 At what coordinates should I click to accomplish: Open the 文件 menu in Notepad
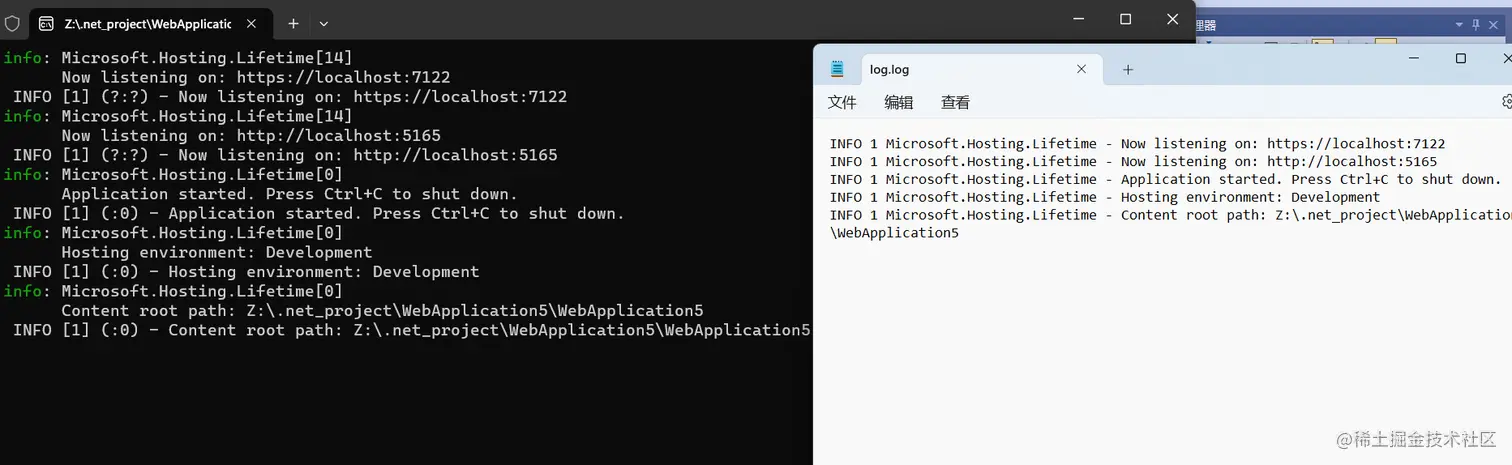(842, 102)
